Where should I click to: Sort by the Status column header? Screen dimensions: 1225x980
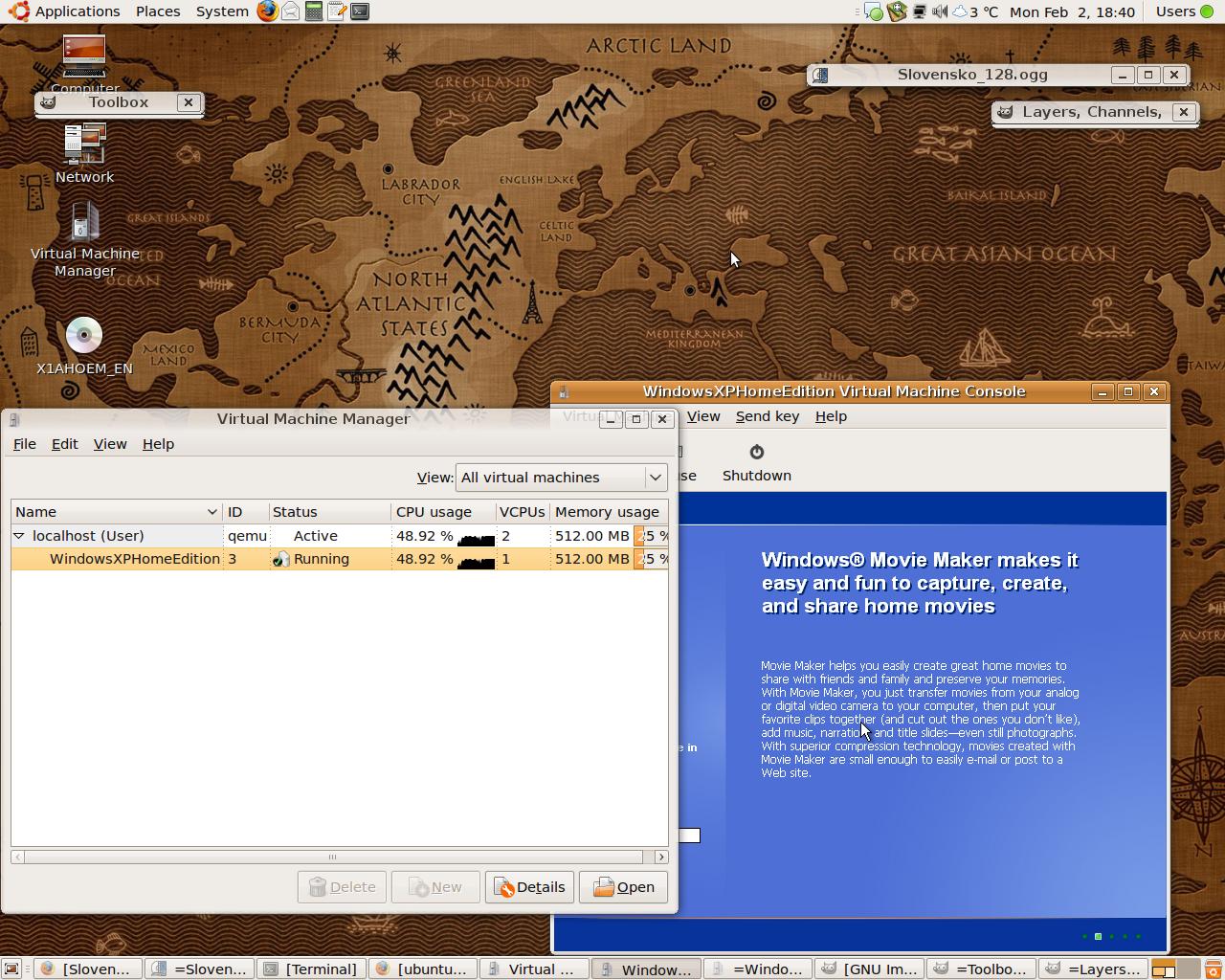pos(329,512)
